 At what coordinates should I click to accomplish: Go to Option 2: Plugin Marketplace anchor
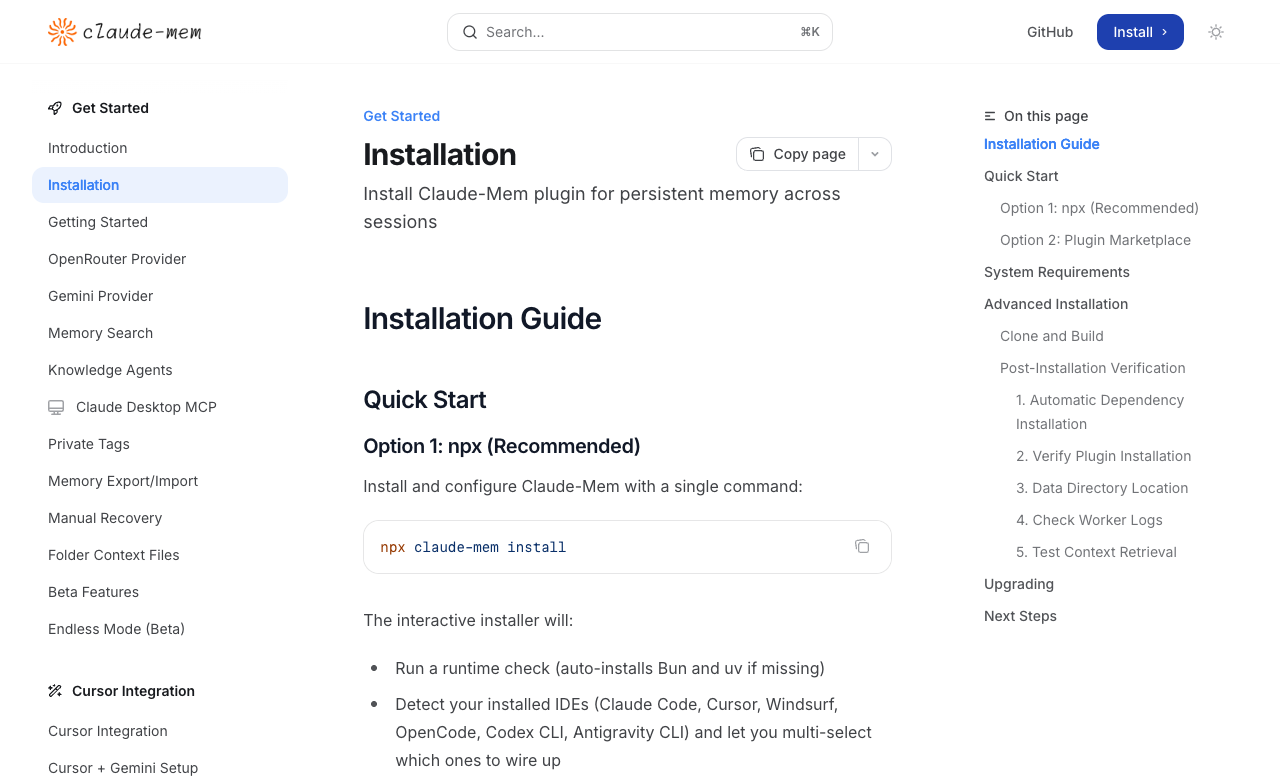point(1095,240)
